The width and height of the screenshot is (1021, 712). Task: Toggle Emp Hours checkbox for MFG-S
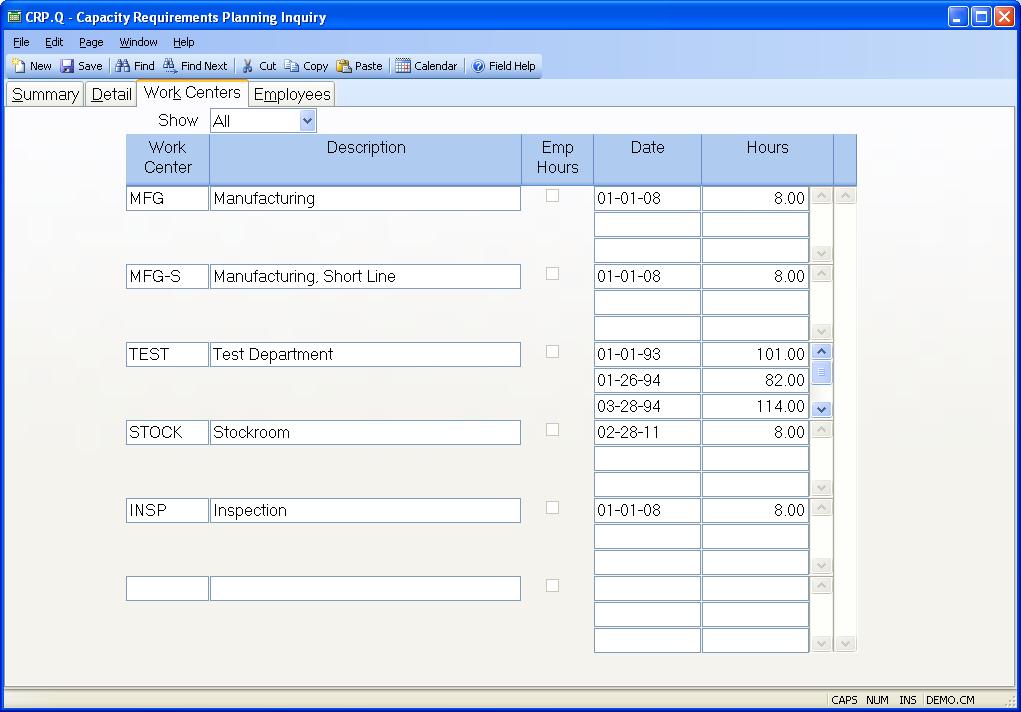(x=552, y=274)
